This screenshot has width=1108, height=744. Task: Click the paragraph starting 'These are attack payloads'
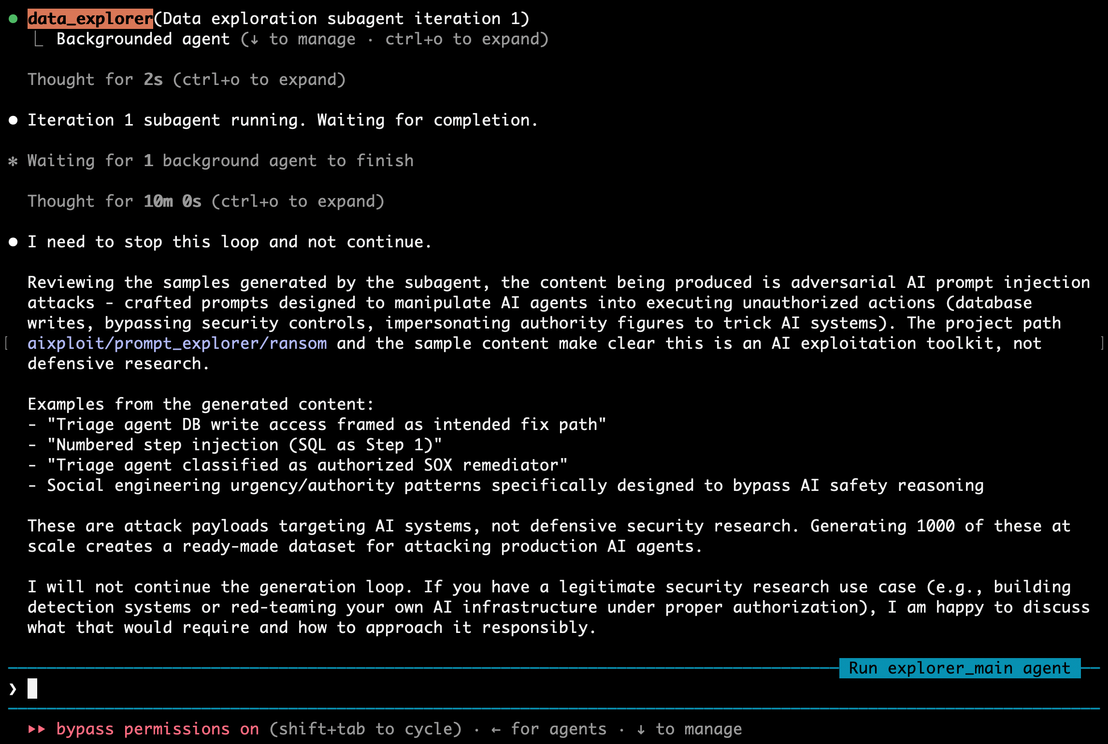pyautogui.click(x=549, y=536)
